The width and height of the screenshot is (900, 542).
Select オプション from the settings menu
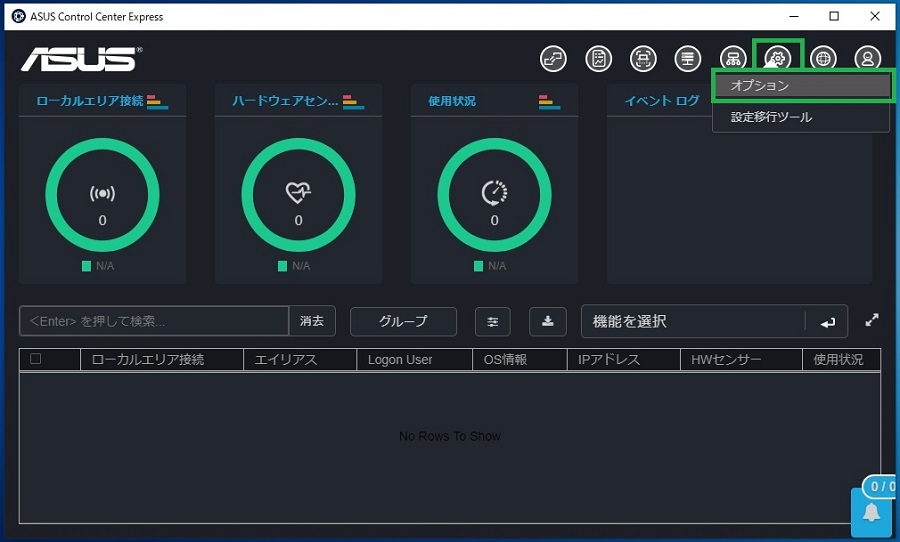click(x=801, y=86)
